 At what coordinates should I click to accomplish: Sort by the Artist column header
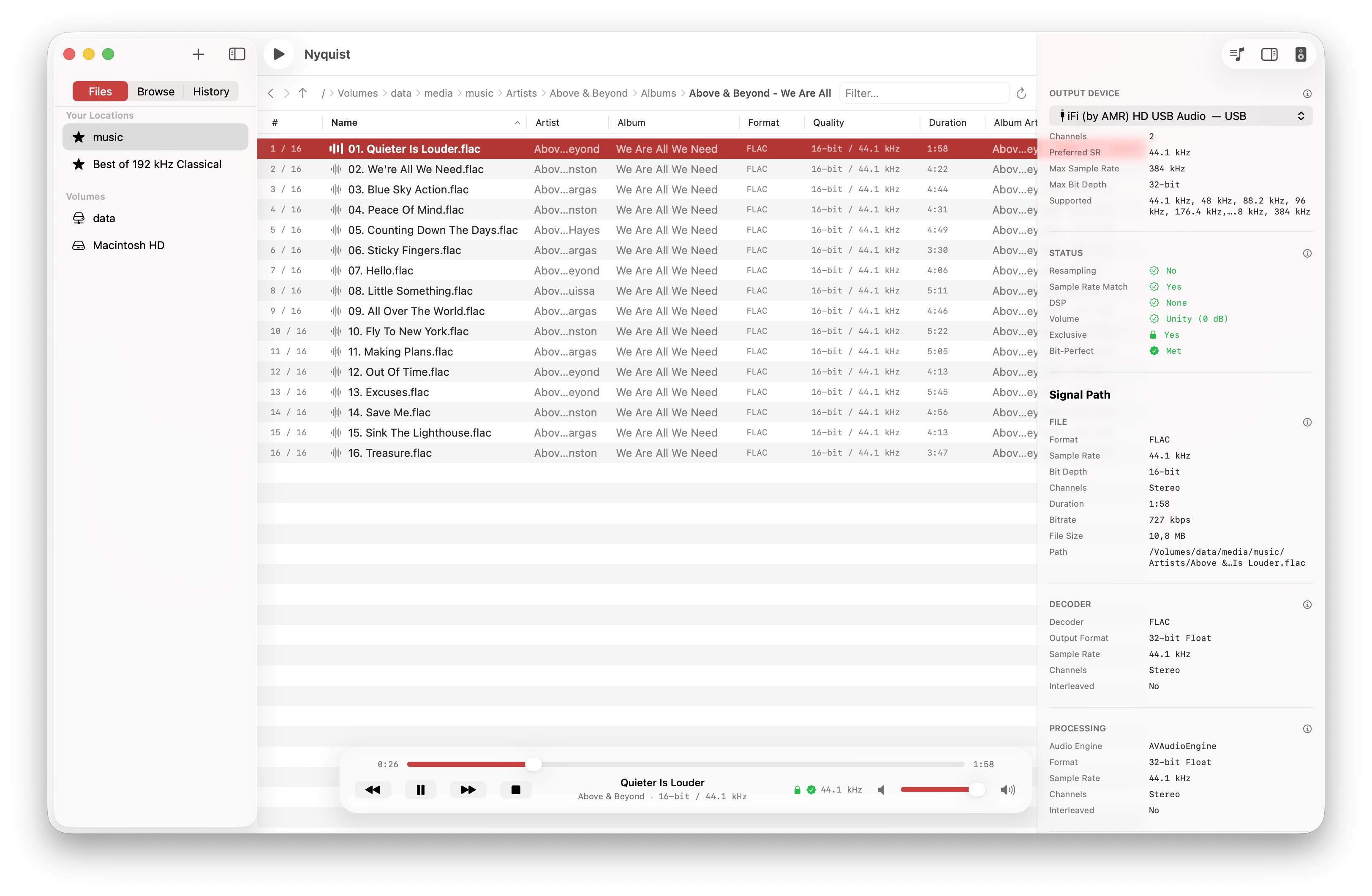(x=567, y=123)
